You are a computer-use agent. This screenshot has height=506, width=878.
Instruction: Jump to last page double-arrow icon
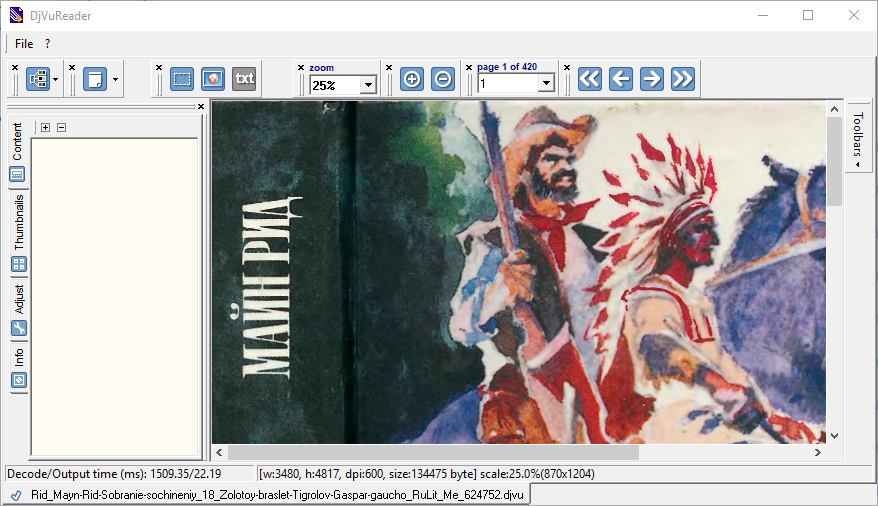pyautogui.click(x=682, y=78)
